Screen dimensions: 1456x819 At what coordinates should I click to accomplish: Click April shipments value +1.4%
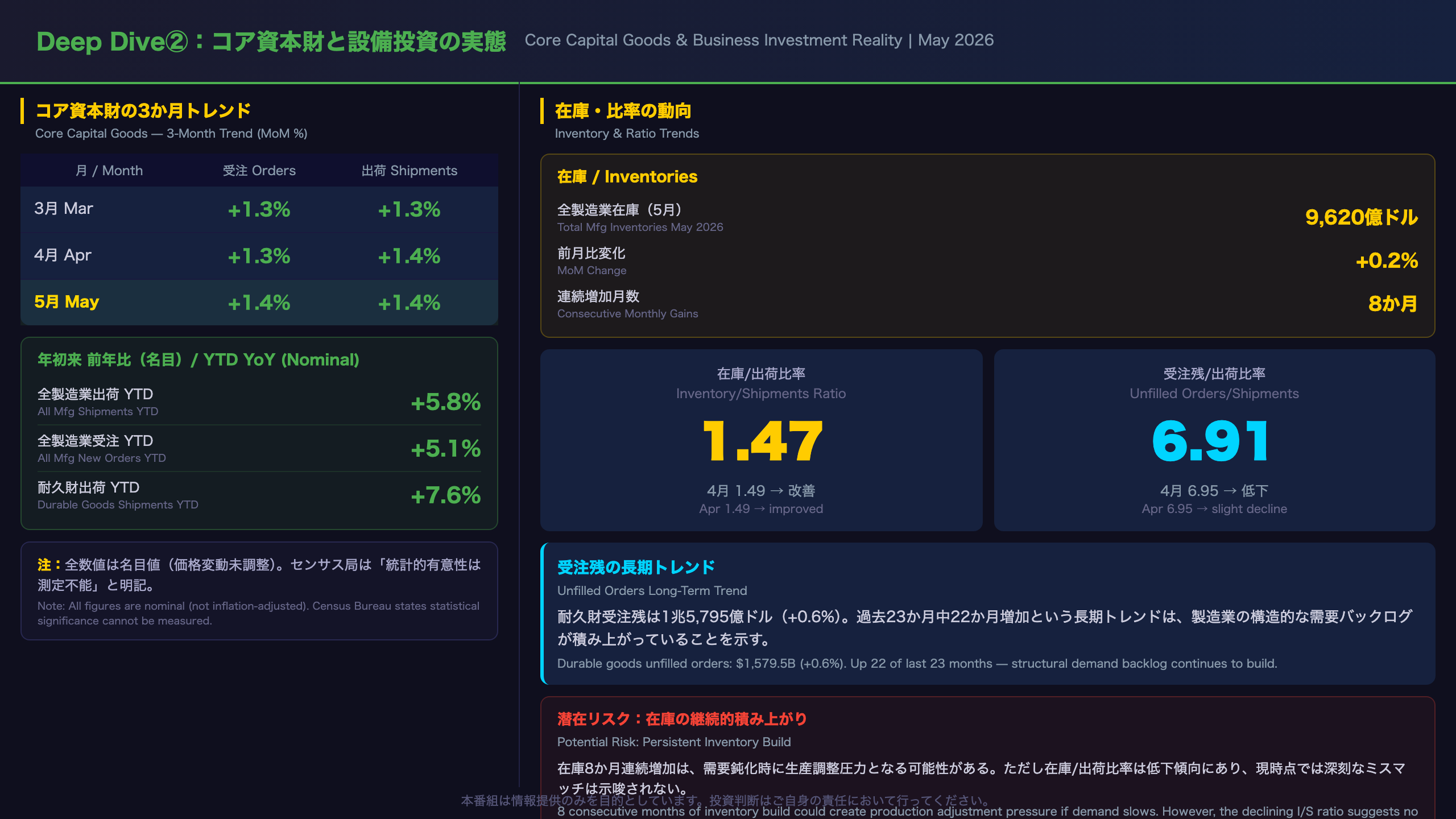pyautogui.click(x=409, y=256)
